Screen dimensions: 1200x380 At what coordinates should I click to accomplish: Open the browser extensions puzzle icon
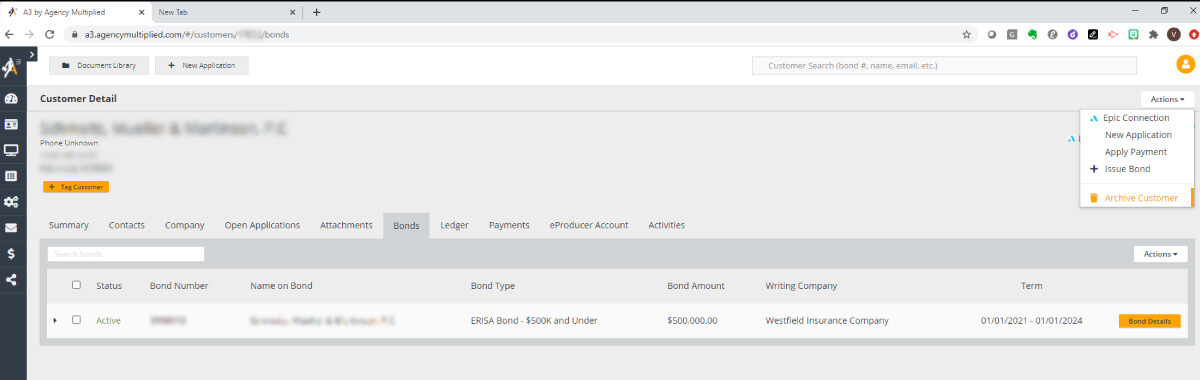coord(1154,33)
